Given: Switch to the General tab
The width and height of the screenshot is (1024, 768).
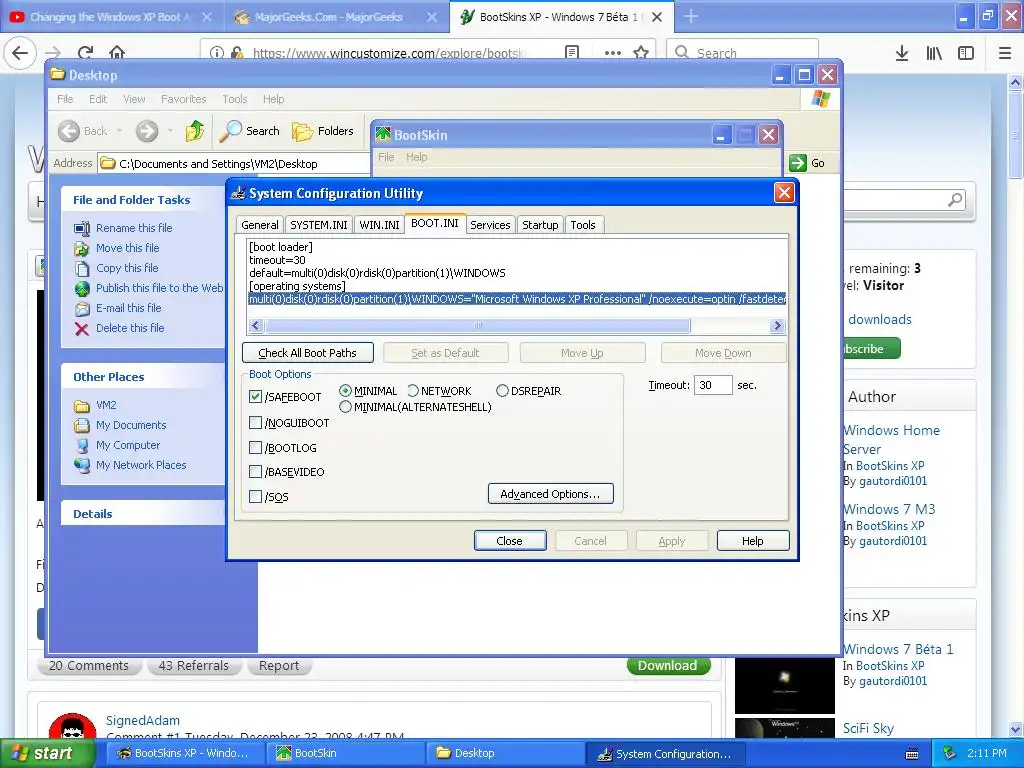Looking at the screenshot, I should pos(259,225).
